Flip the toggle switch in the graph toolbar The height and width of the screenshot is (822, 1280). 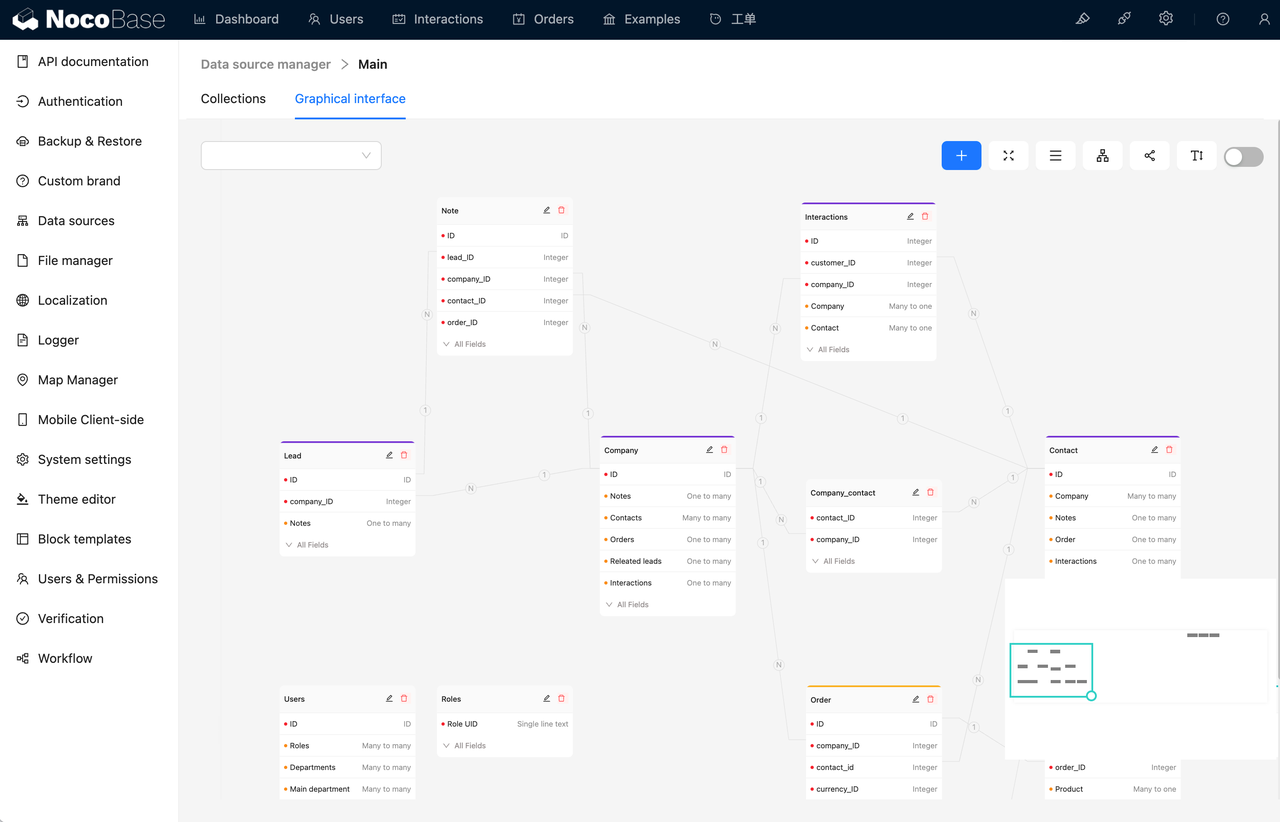1243,156
